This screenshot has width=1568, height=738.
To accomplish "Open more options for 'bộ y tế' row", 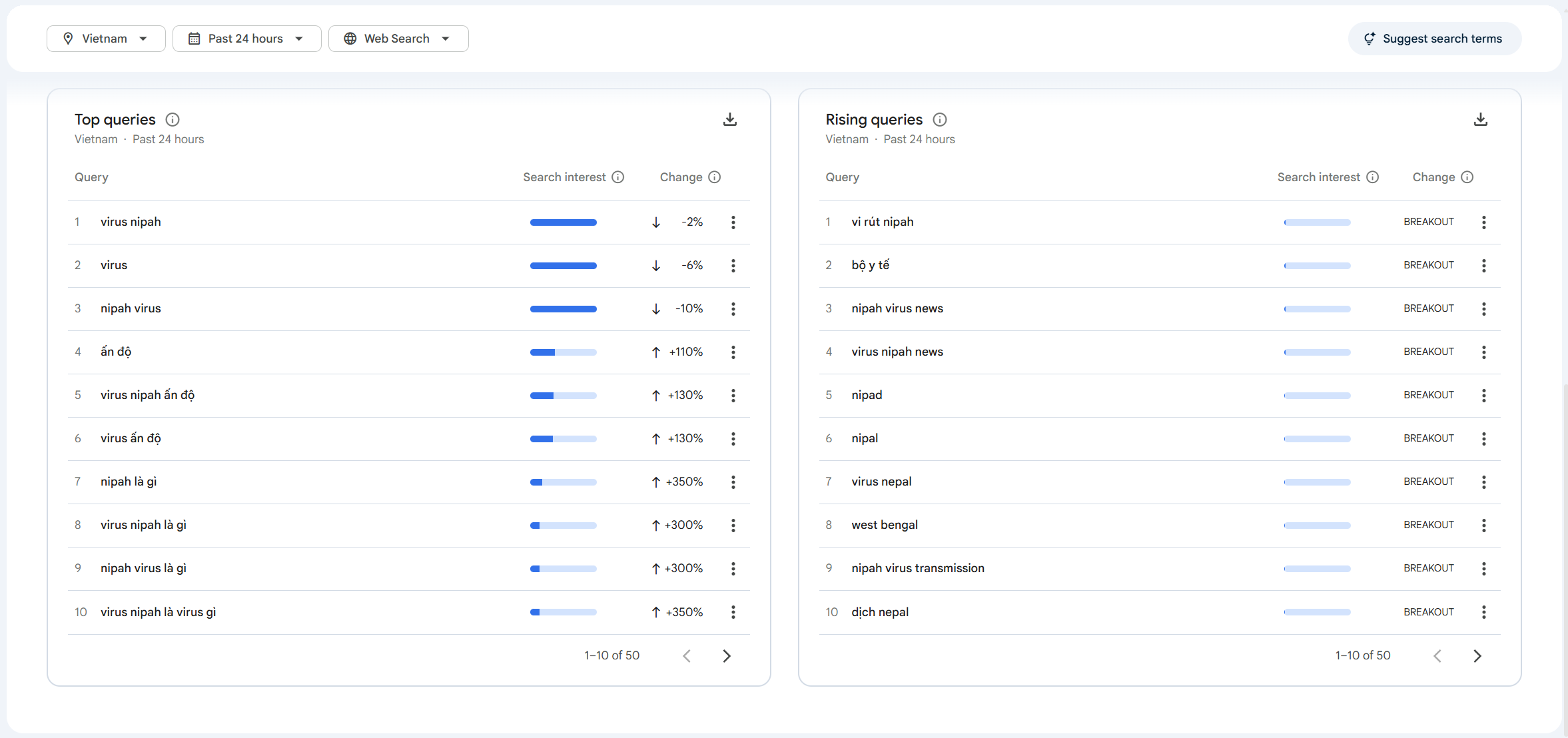I will [x=1484, y=266].
